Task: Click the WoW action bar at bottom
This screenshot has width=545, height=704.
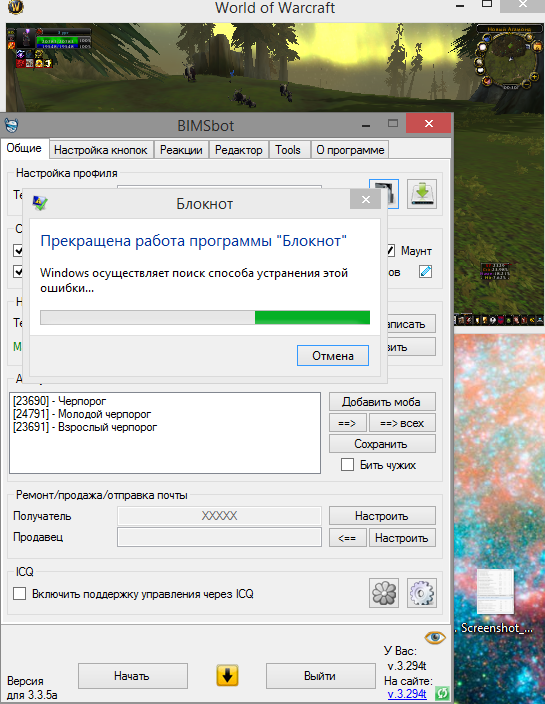Action: [x=499, y=320]
